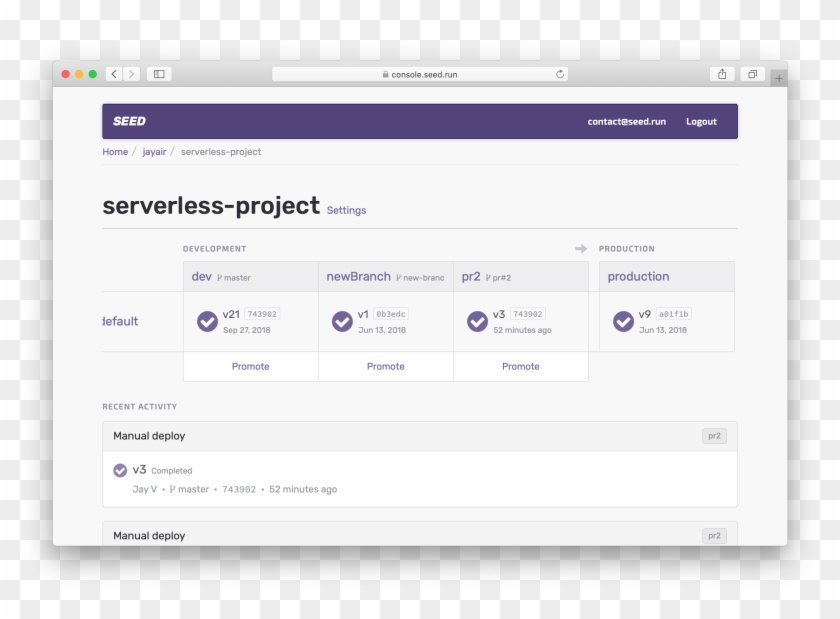Open jayair in the breadcrumb
The width and height of the screenshot is (840, 619).
(154, 152)
